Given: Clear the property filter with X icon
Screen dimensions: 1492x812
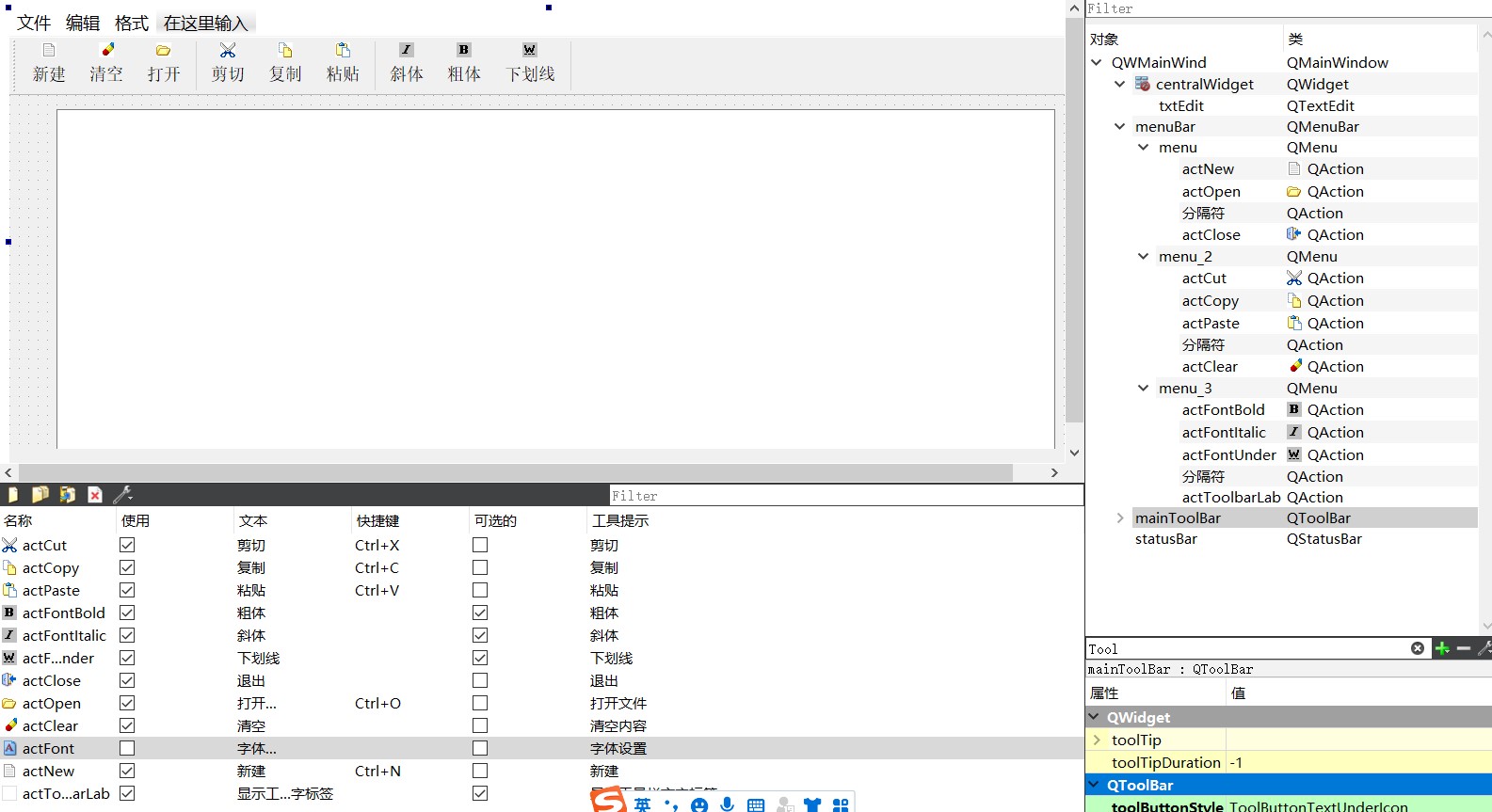Looking at the screenshot, I should point(1418,648).
